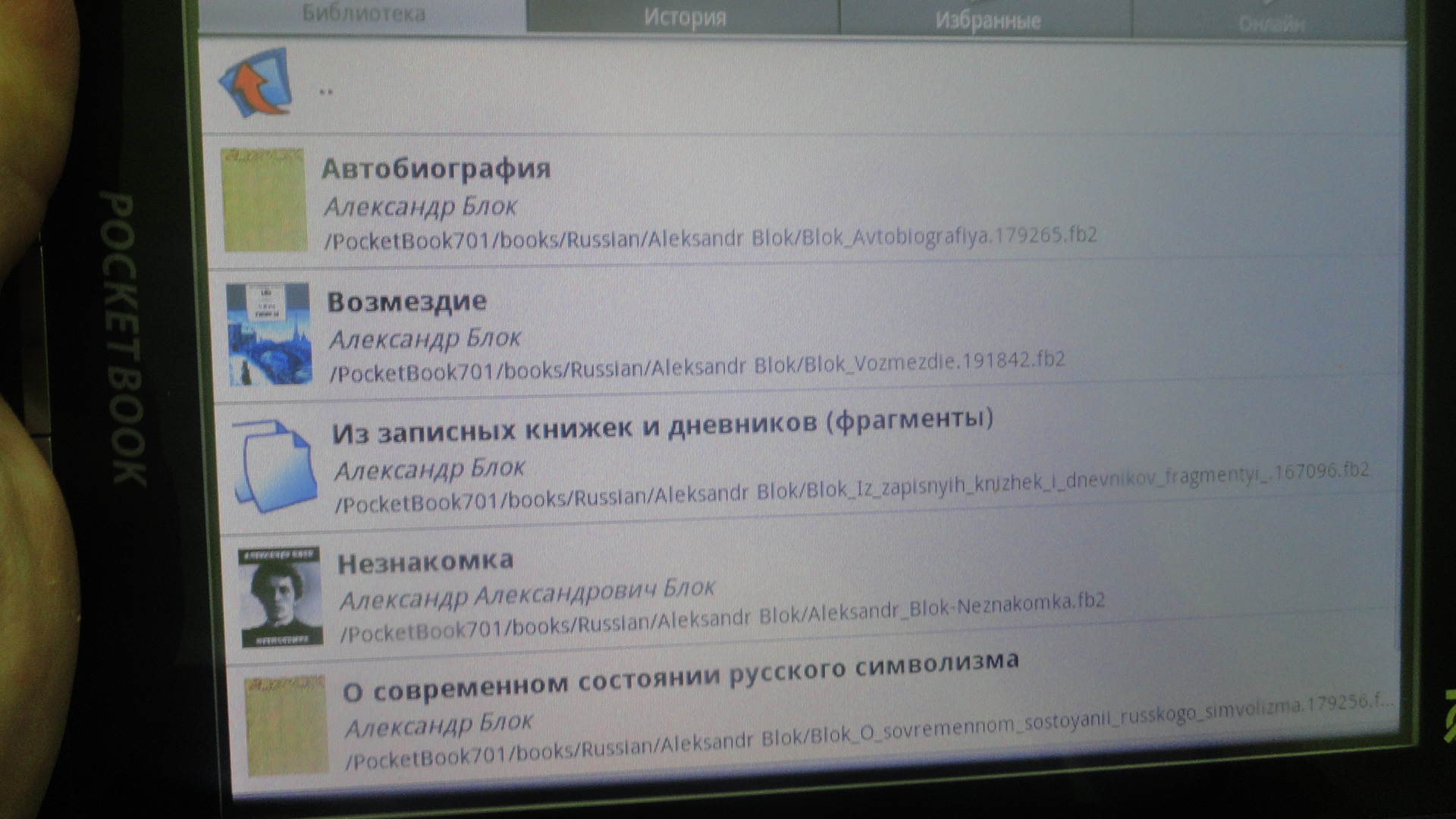The image size is (1456, 819).
Task: Click the up-folder back arrow icon
Action: click(256, 82)
